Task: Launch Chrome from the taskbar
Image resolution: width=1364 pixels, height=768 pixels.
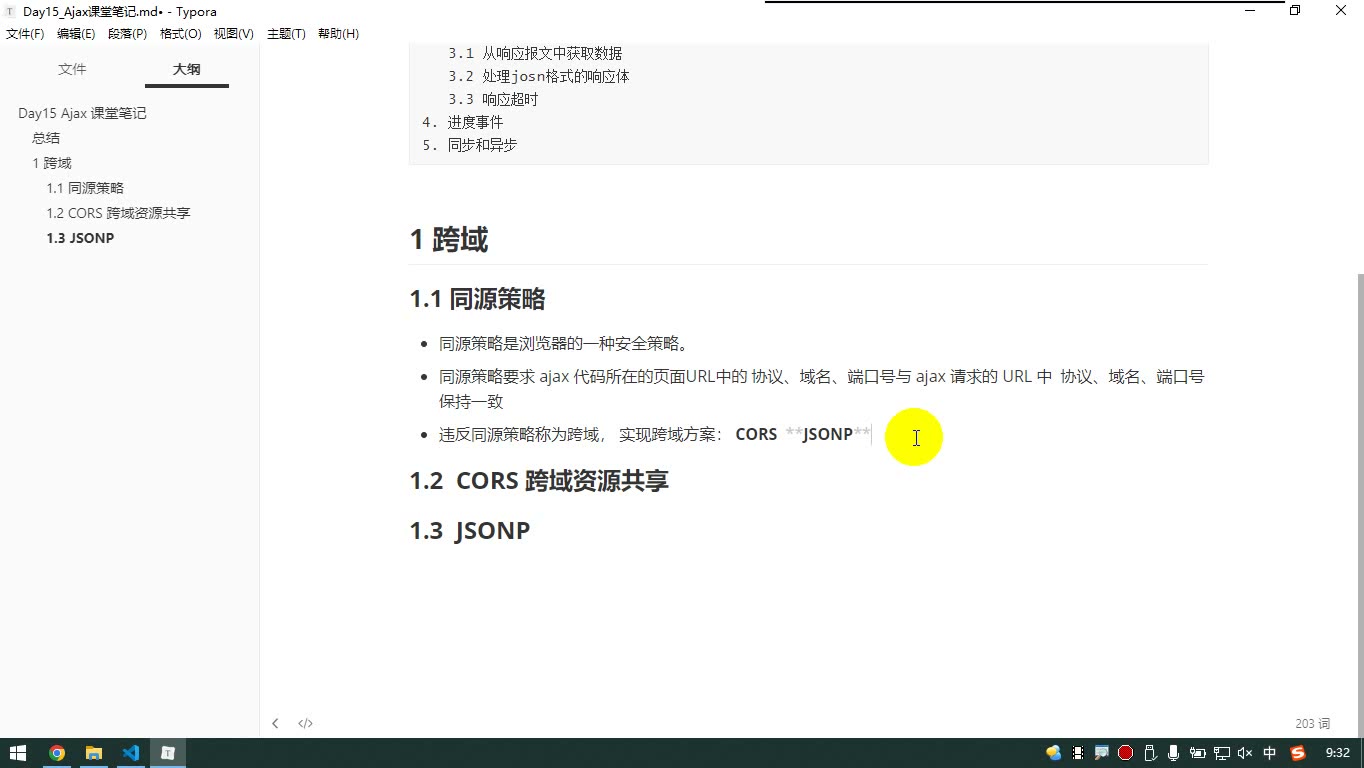Action: coord(57,753)
